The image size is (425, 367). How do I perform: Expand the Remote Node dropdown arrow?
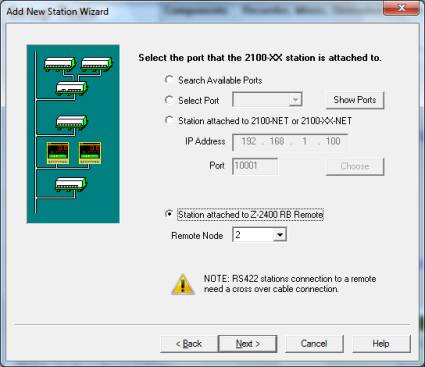(x=280, y=235)
